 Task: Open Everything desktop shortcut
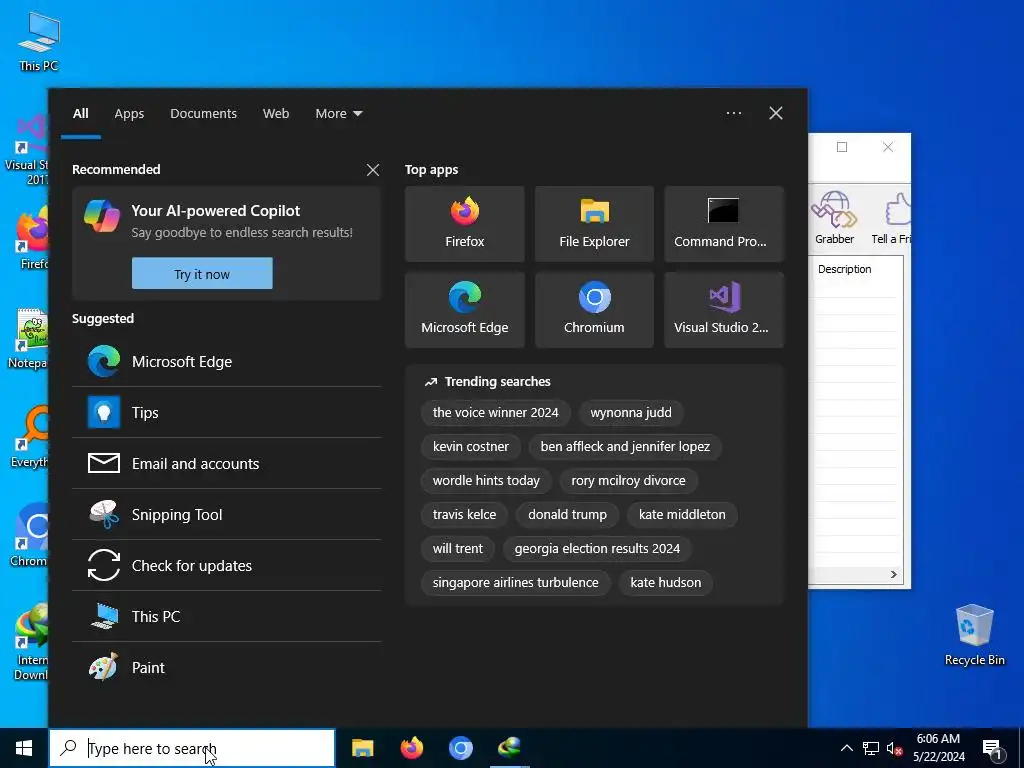pyautogui.click(x=30, y=438)
